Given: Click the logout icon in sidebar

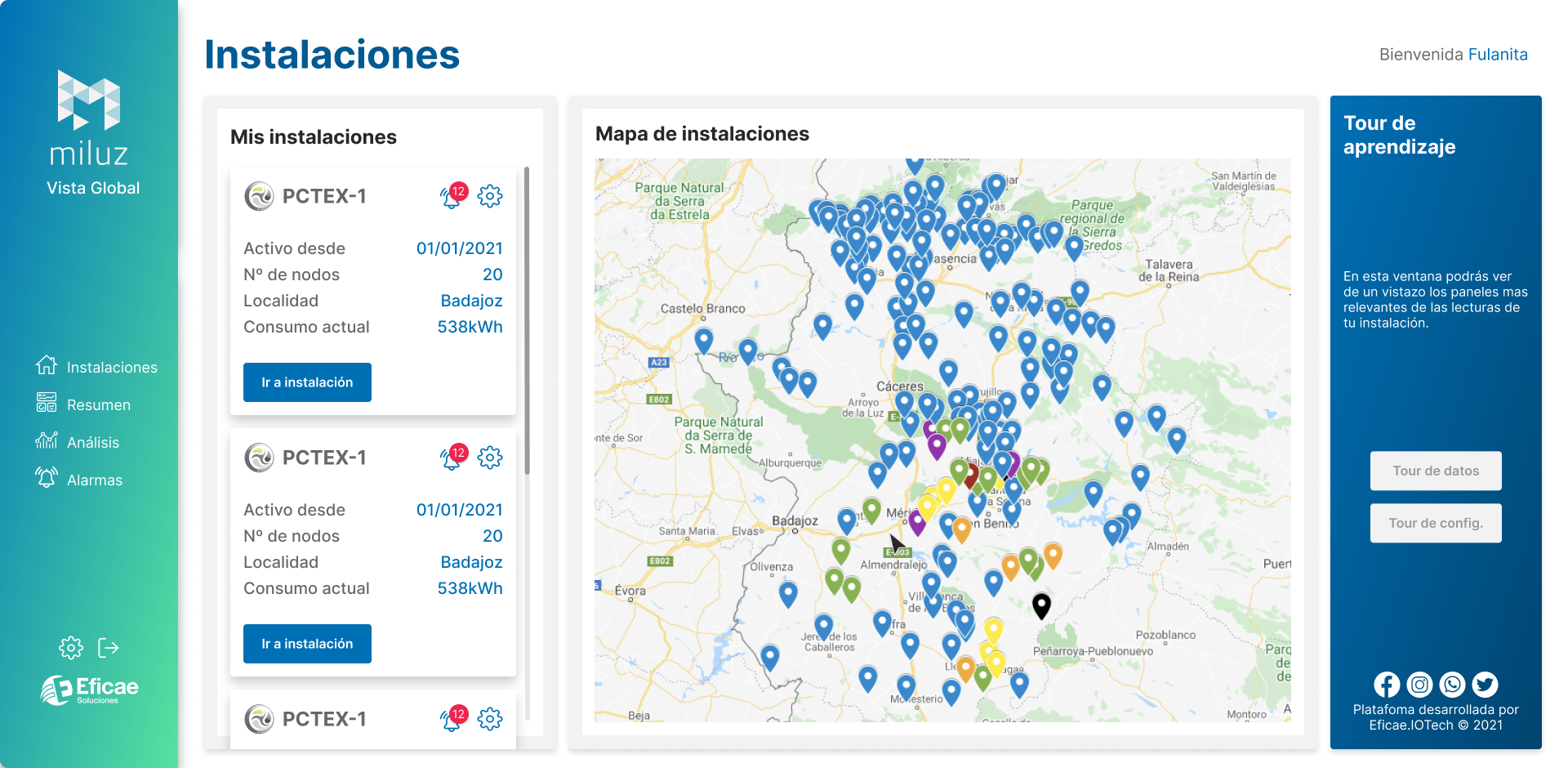Looking at the screenshot, I should click(x=109, y=648).
